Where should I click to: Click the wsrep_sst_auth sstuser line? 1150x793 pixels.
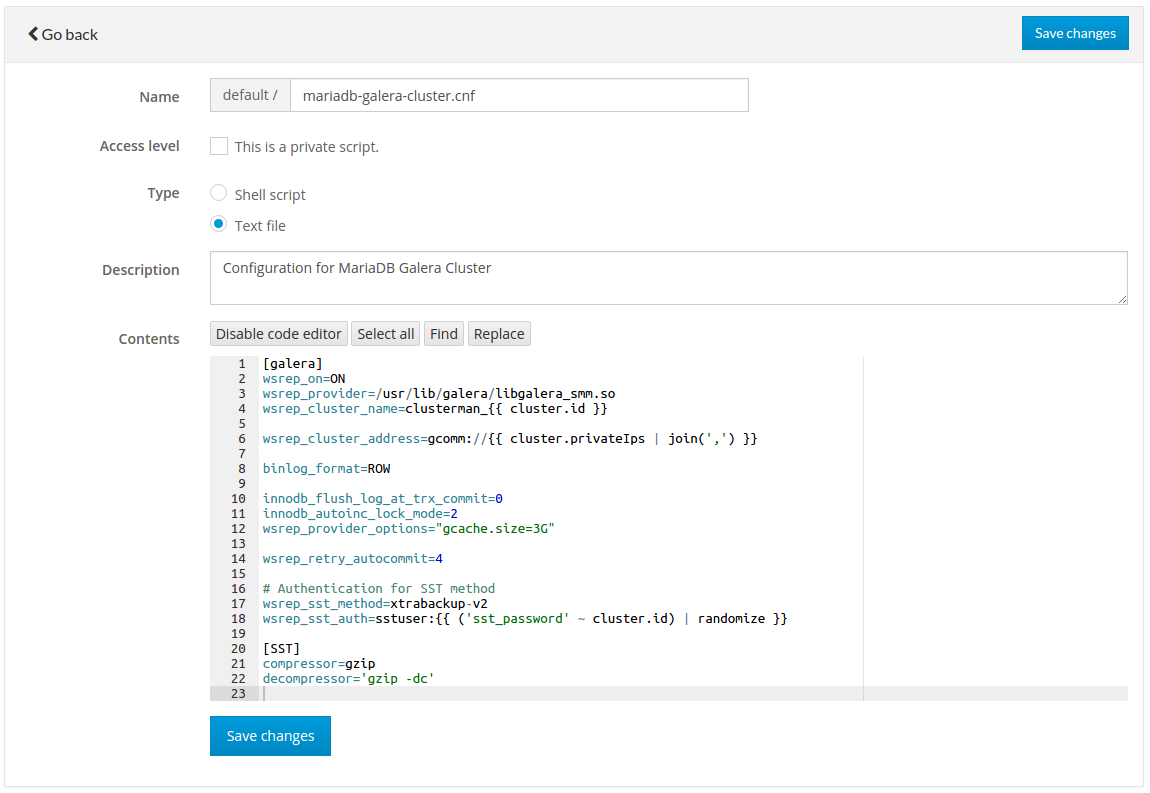click(x=525, y=618)
